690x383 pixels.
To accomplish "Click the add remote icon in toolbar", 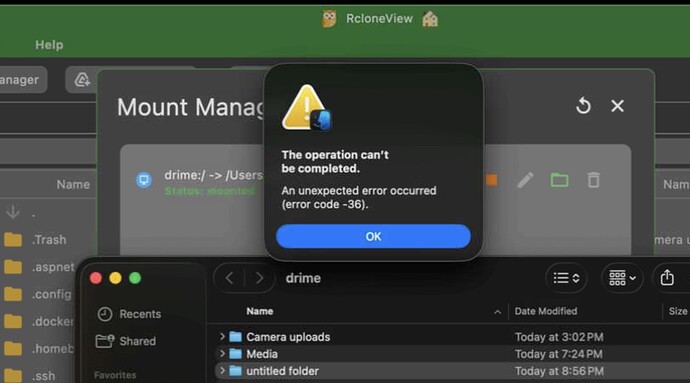I will click(x=82, y=80).
